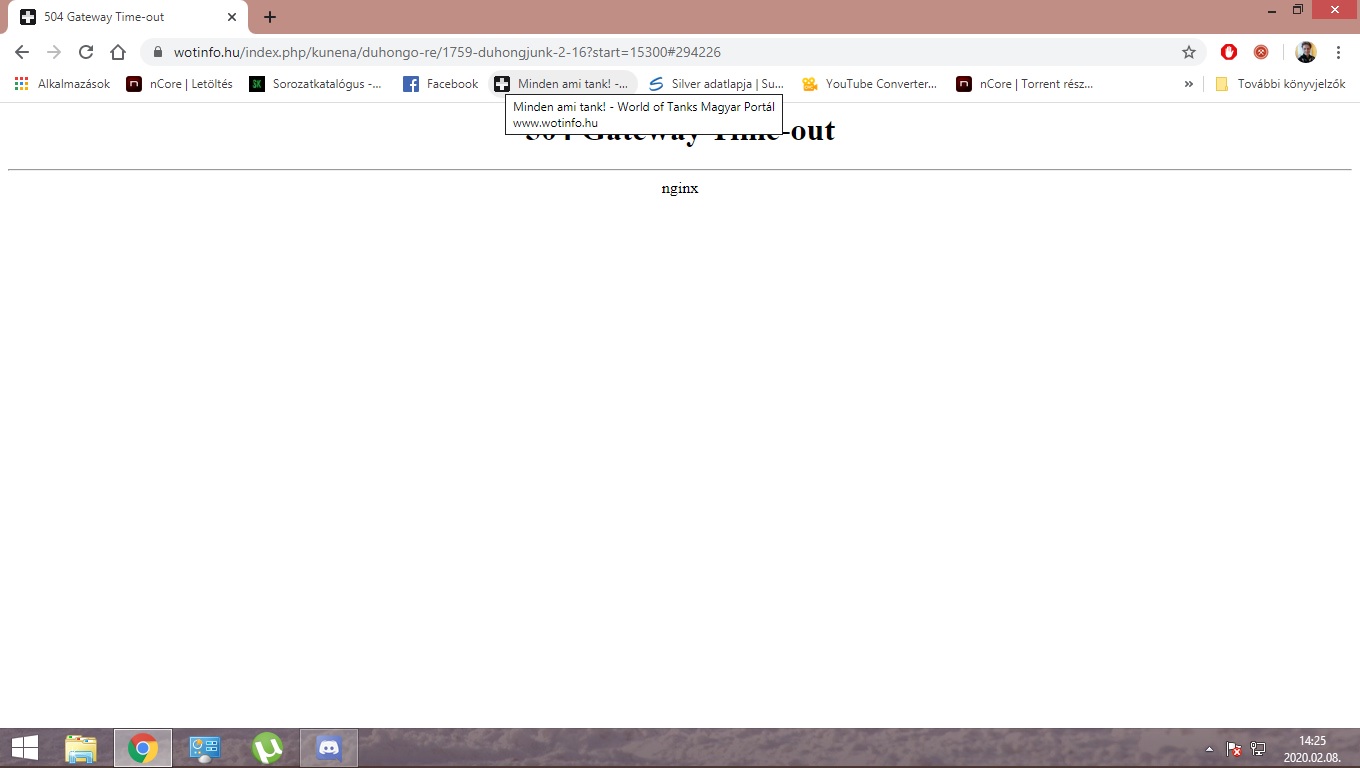Open the Chrome three-dot menu
This screenshot has height=768, width=1360.
1338,52
